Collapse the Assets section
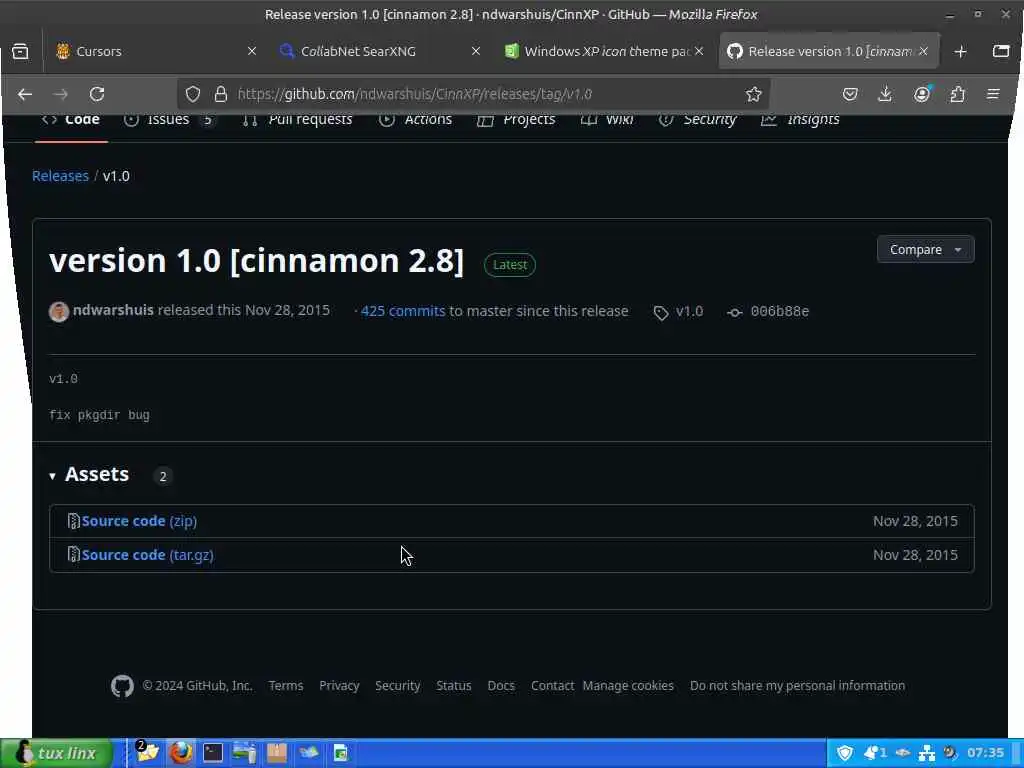Image resolution: width=1024 pixels, height=768 pixels. 89,475
